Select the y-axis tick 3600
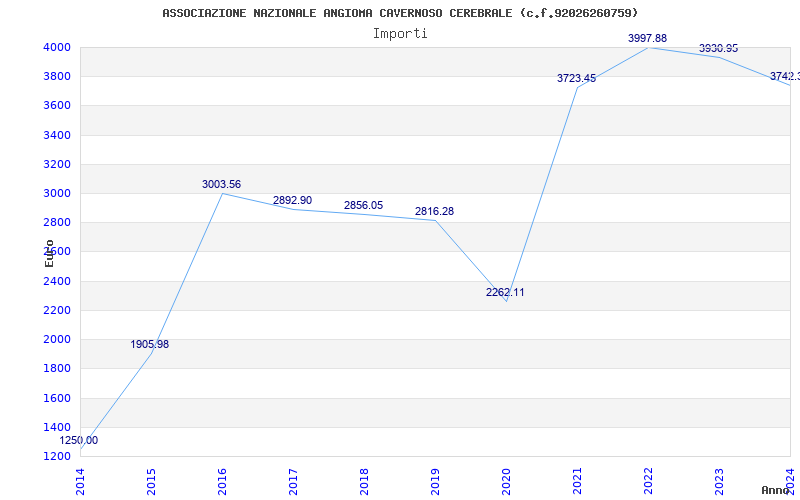800x500 pixels. [57, 106]
